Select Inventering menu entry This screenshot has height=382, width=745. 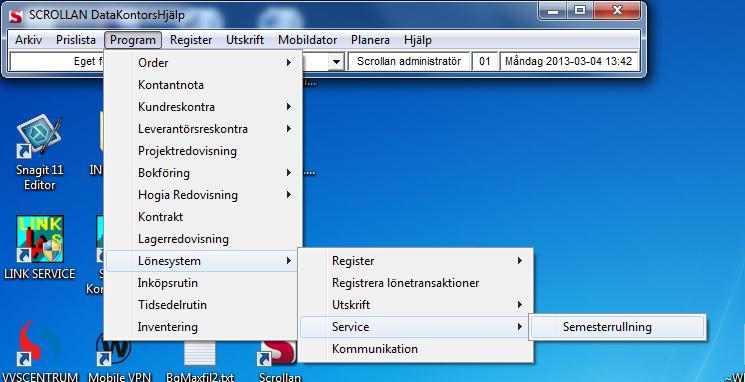click(203, 327)
